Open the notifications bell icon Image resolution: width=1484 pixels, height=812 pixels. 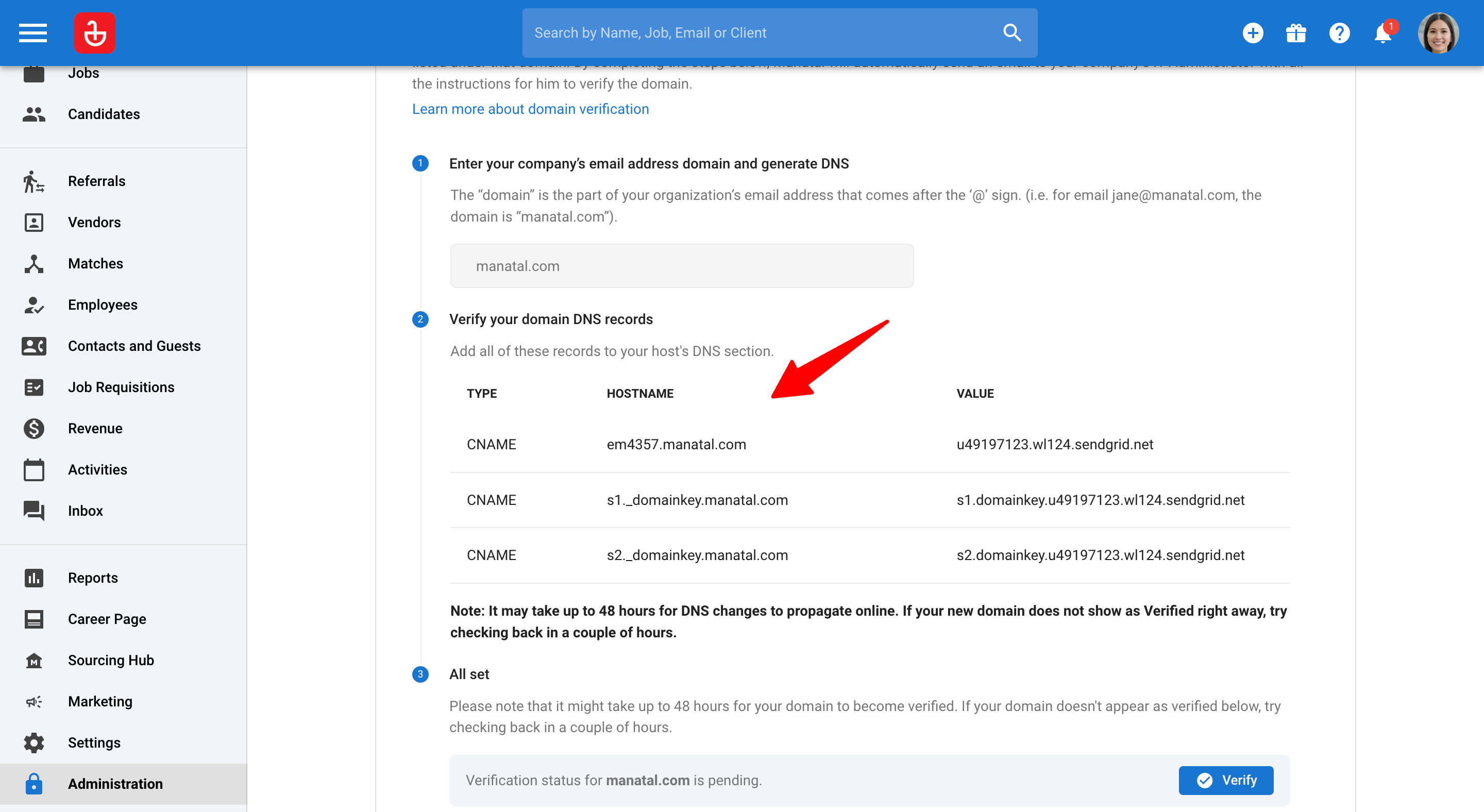pos(1382,33)
